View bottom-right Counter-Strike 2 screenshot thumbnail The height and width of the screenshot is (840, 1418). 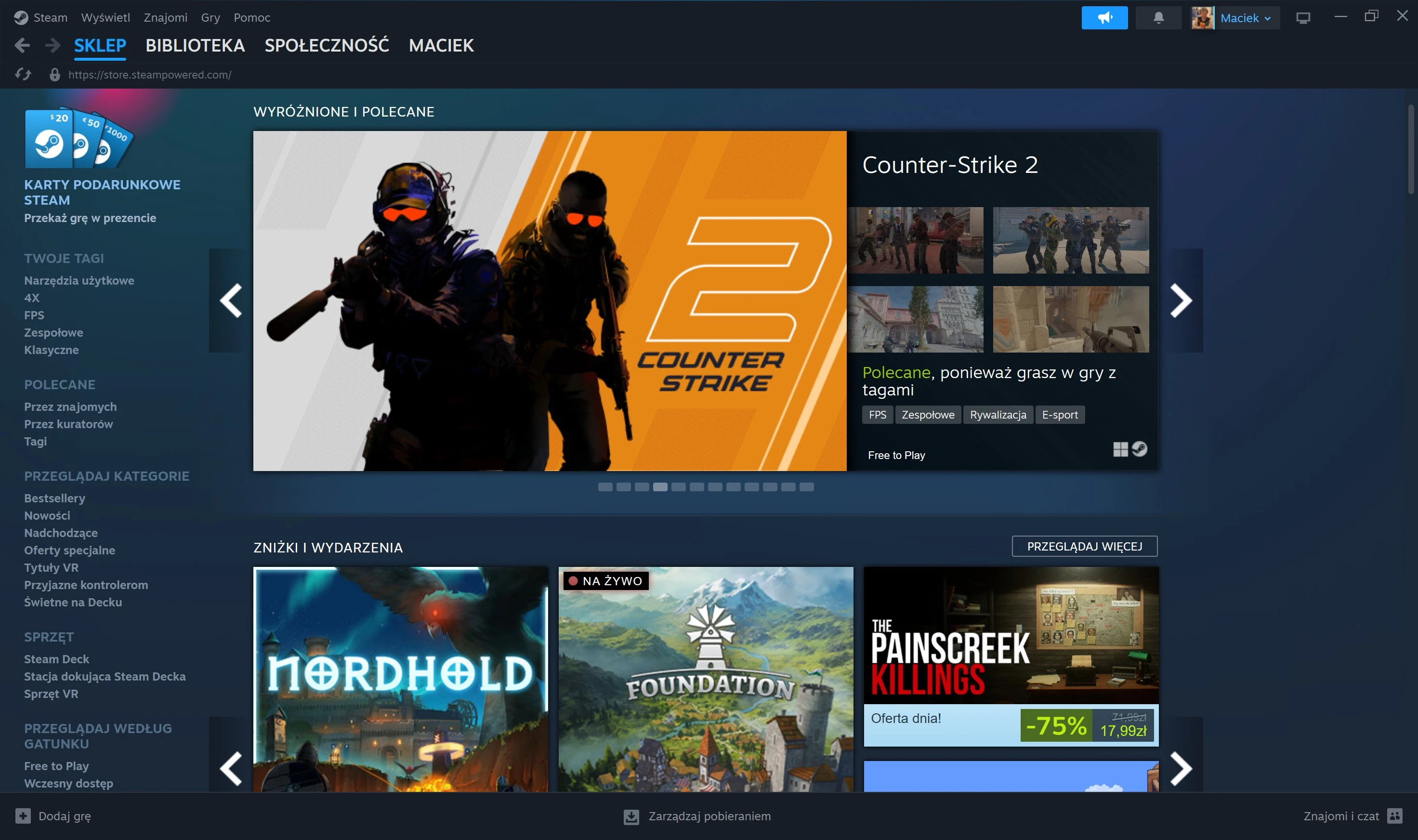click(x=1071, y=319)
